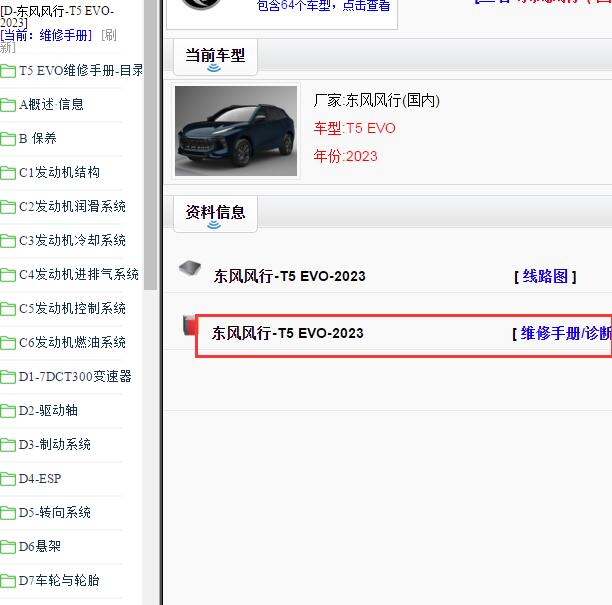Open T5 EVO维修手册-目录 tree entry
612x605 pixels.
coord(81,71)
